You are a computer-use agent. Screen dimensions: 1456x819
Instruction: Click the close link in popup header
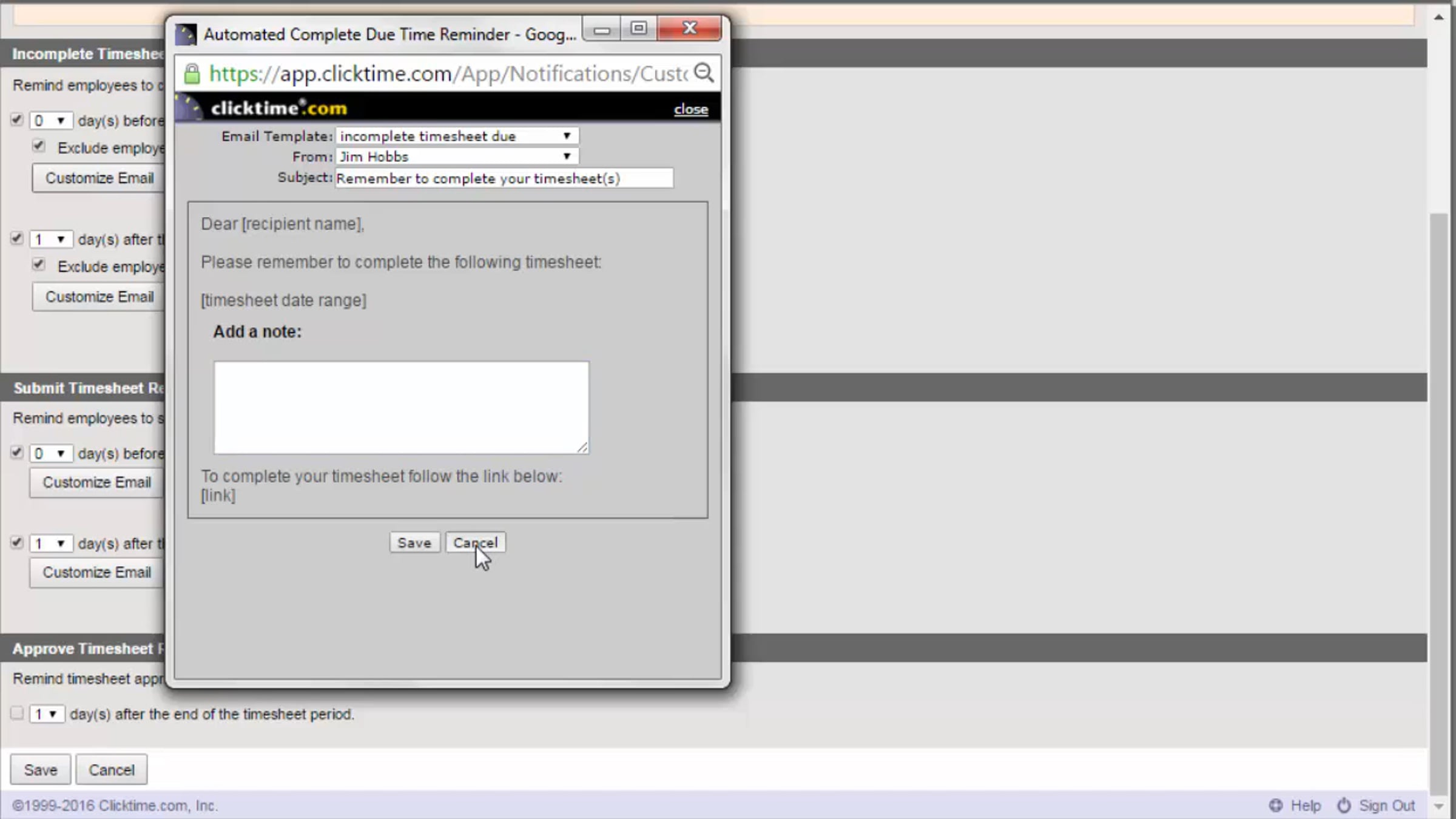690,109
